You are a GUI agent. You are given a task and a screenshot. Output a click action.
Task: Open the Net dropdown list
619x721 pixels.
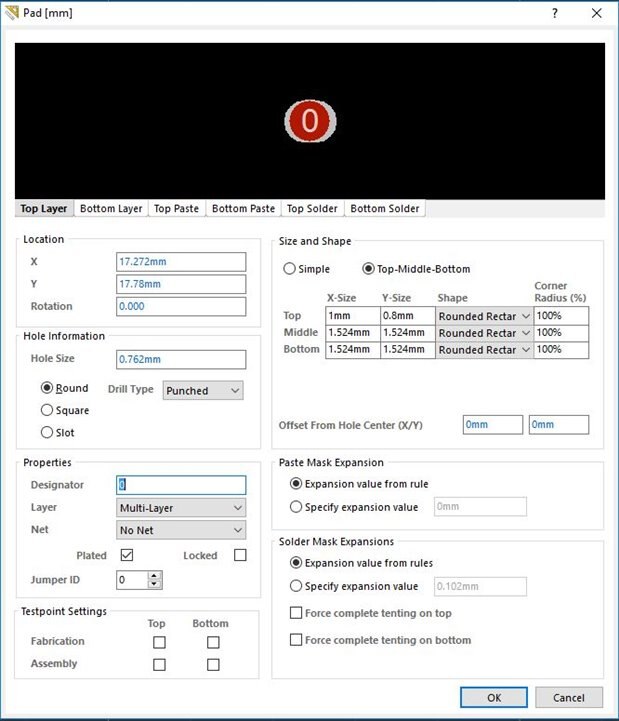[181, 530]
